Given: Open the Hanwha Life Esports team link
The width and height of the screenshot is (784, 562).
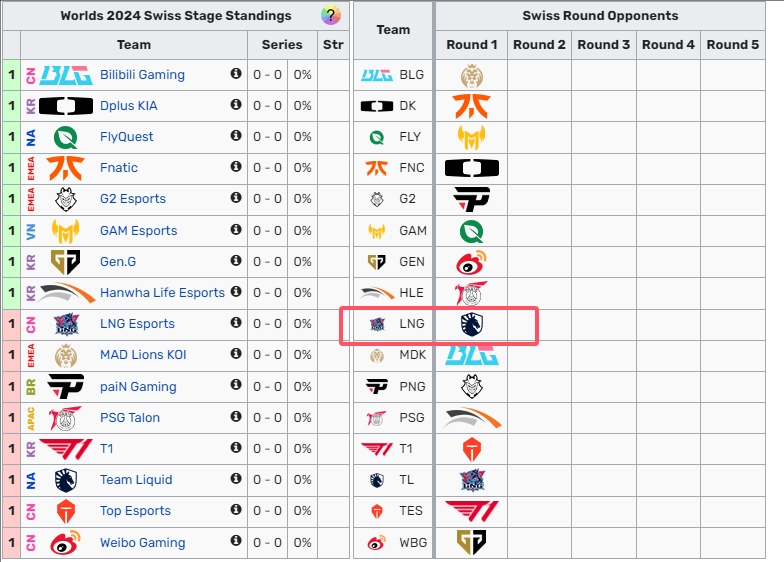Looking at the screenshot, I should coord(162,293).
